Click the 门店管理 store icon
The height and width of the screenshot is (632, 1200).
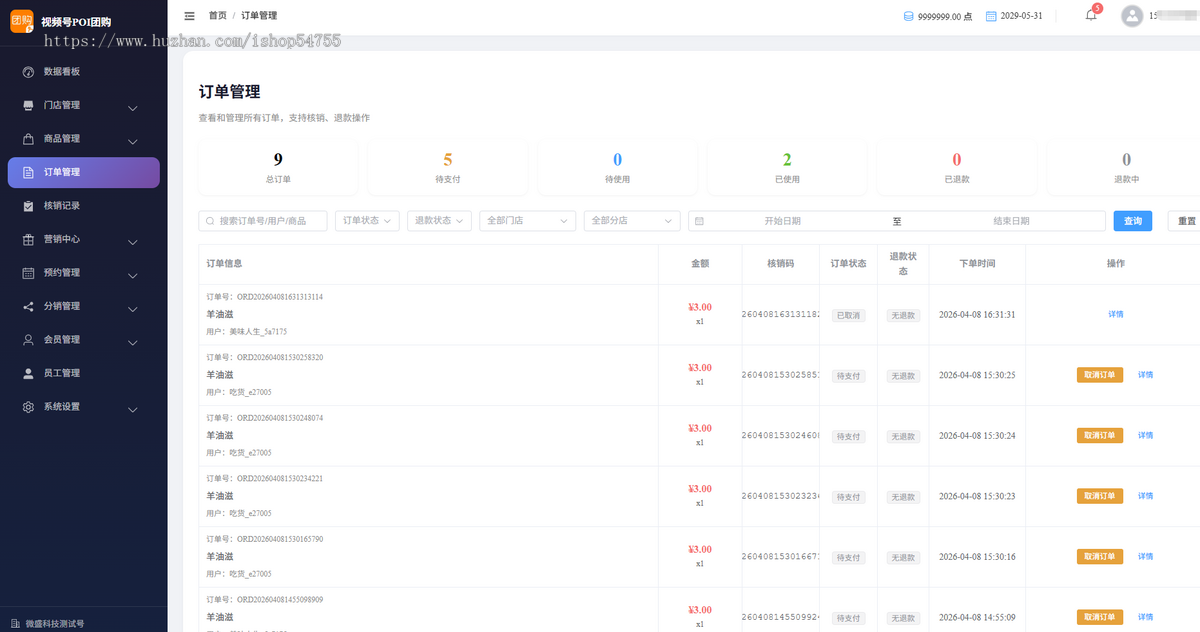(28, 105)
